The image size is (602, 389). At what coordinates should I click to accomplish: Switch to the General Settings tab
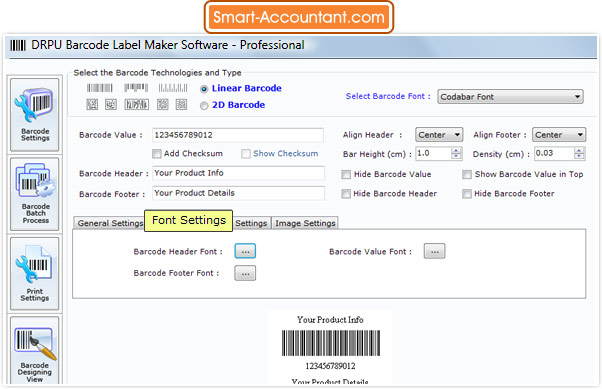(x=109, y=223)
